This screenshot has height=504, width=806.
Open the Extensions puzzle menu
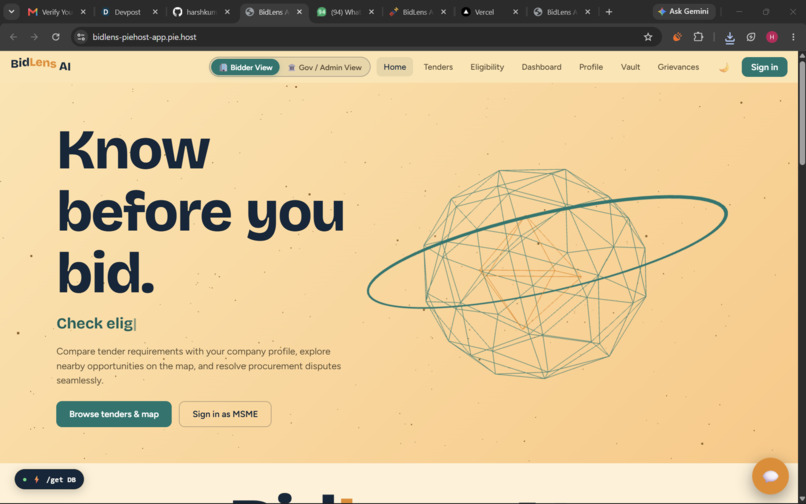[698, 37]
